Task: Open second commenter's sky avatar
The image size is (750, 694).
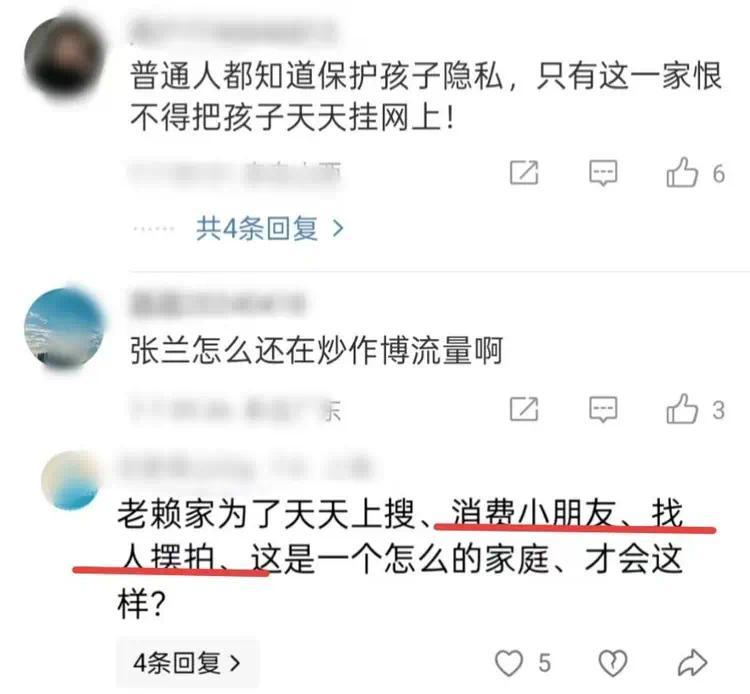Action: 65,328
